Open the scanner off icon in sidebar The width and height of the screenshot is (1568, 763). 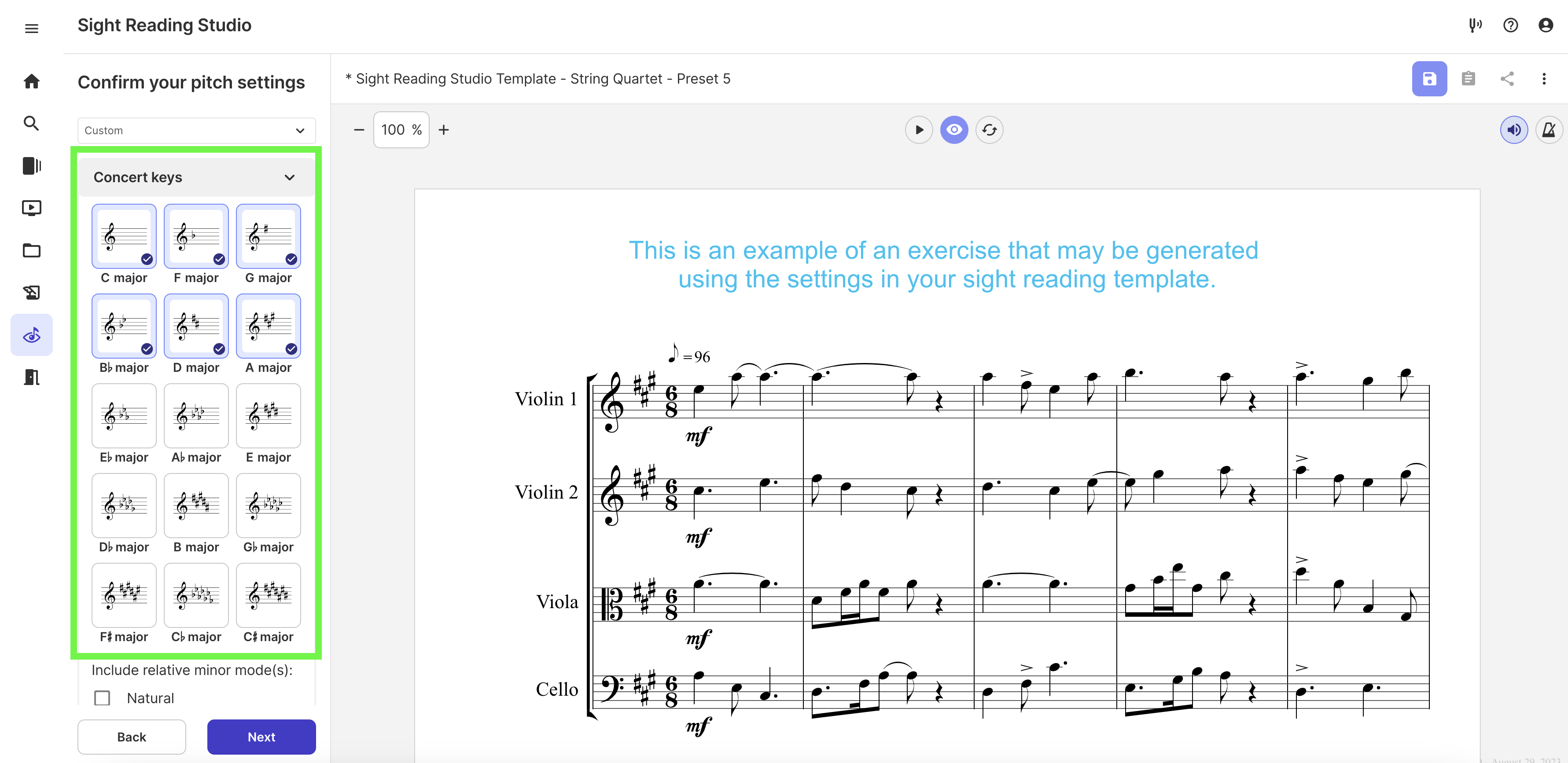click(32, 293)
